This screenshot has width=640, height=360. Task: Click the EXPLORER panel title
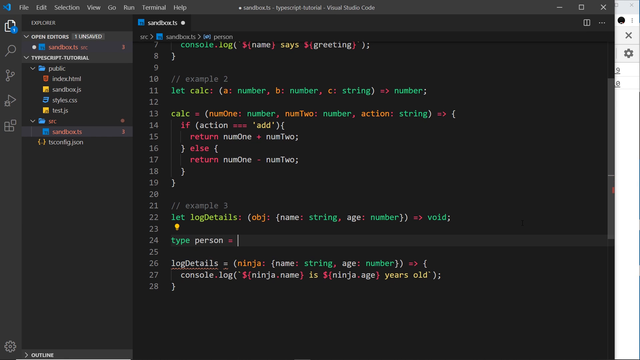pos(43,23)
